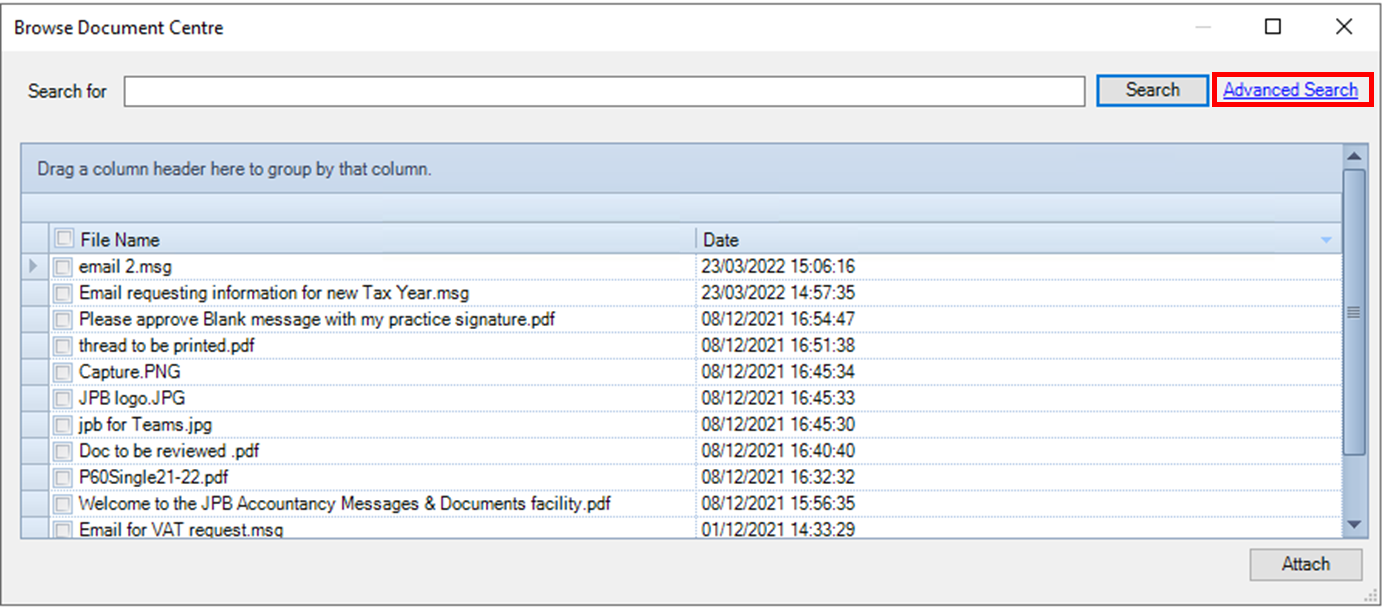Tick the checkbox for Doc to be reviewed .pdf
This screenshot has width=1386, height=609.
click(x=63, y=451)
